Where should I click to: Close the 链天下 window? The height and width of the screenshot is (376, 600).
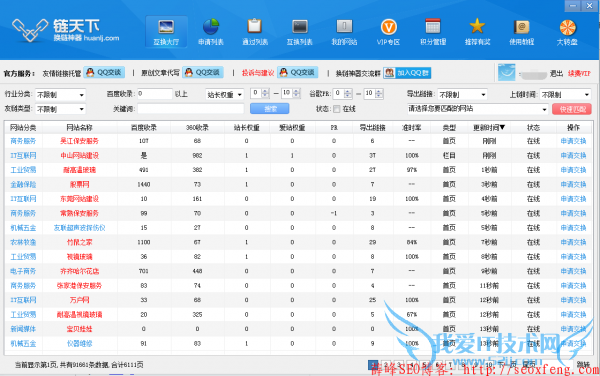pyautogui.click(x=590, y=5)
